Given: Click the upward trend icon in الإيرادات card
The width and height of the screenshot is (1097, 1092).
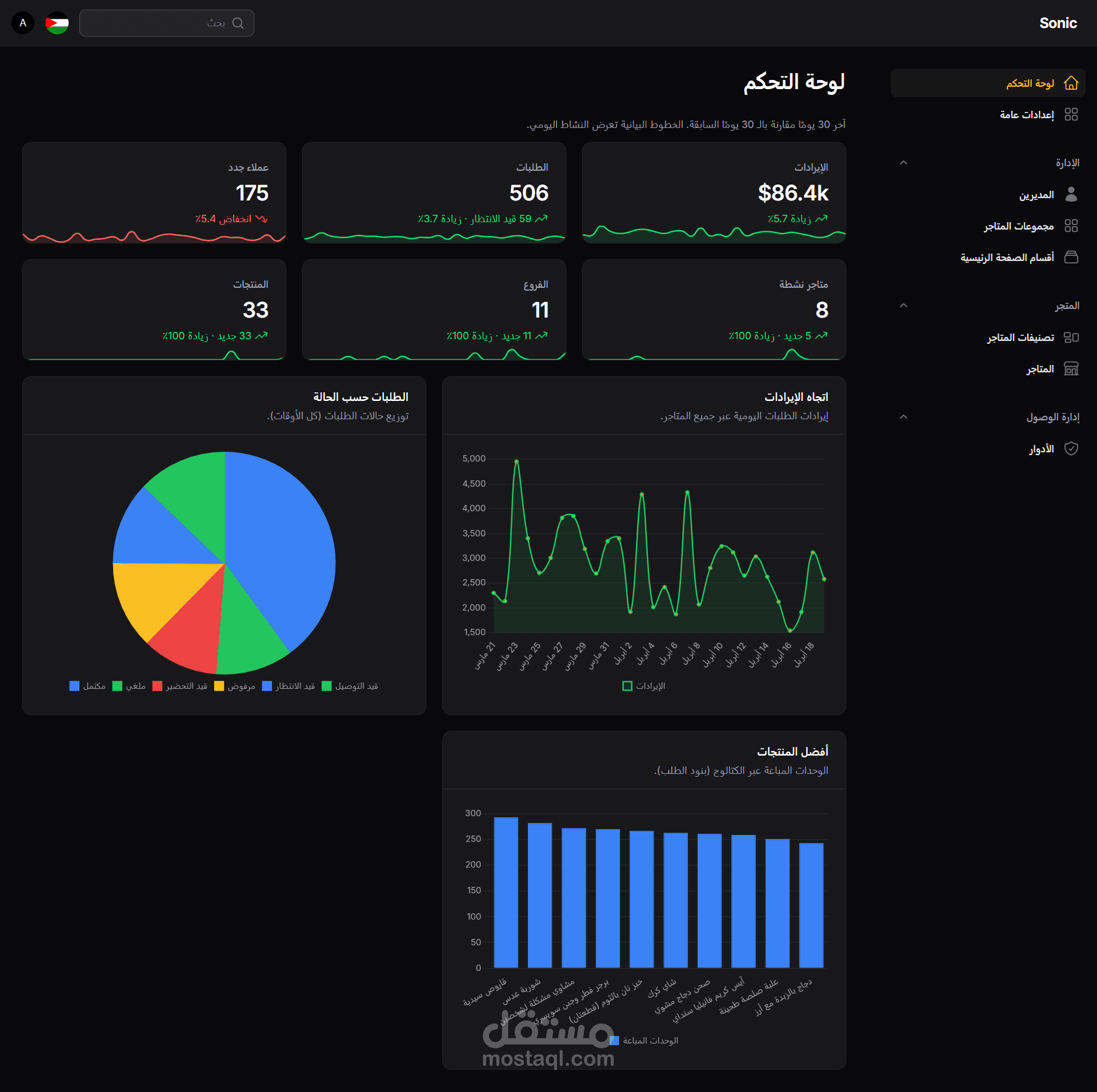Looking at the screenshot, I should pos(822,219).
